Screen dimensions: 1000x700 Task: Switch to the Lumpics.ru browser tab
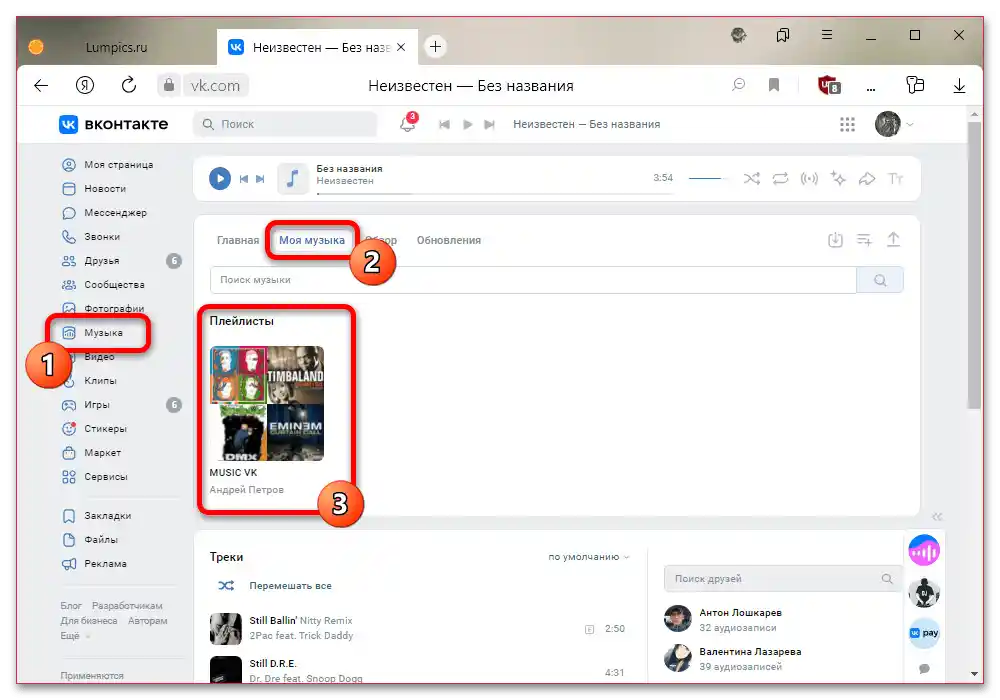[116, 48]
